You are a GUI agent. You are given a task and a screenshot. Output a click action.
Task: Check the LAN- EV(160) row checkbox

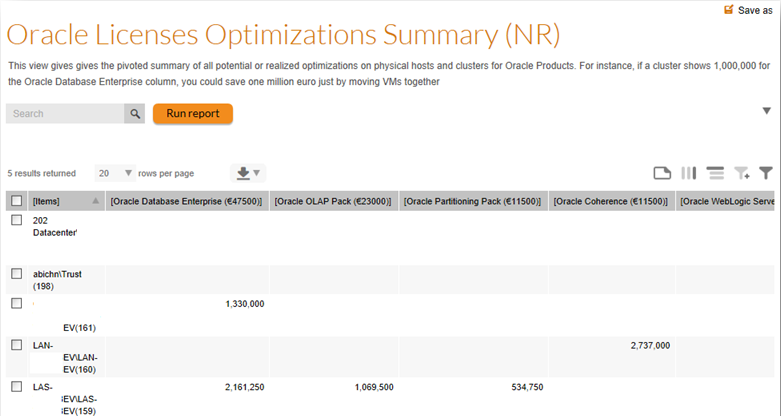16,345
